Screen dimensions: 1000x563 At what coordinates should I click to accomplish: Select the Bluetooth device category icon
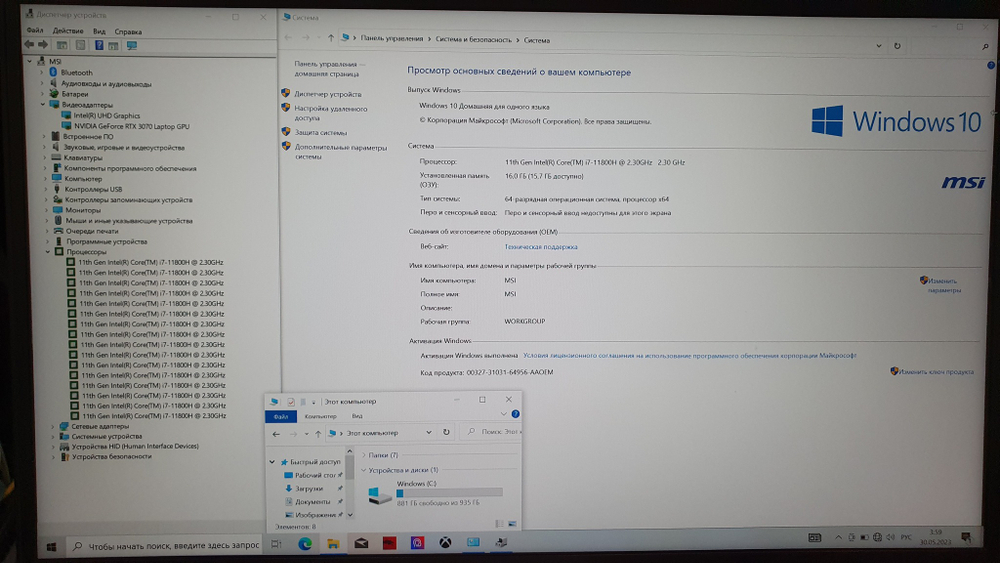coord(54,72)
